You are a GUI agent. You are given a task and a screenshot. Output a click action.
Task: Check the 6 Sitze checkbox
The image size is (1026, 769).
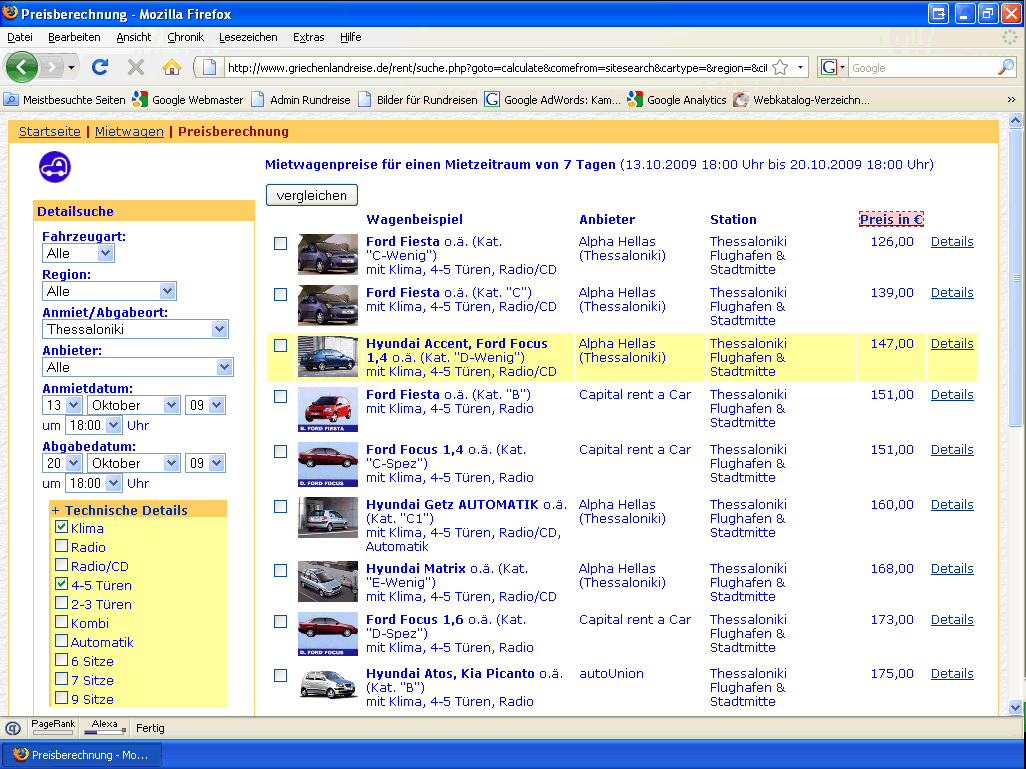(x=62, y=660)
